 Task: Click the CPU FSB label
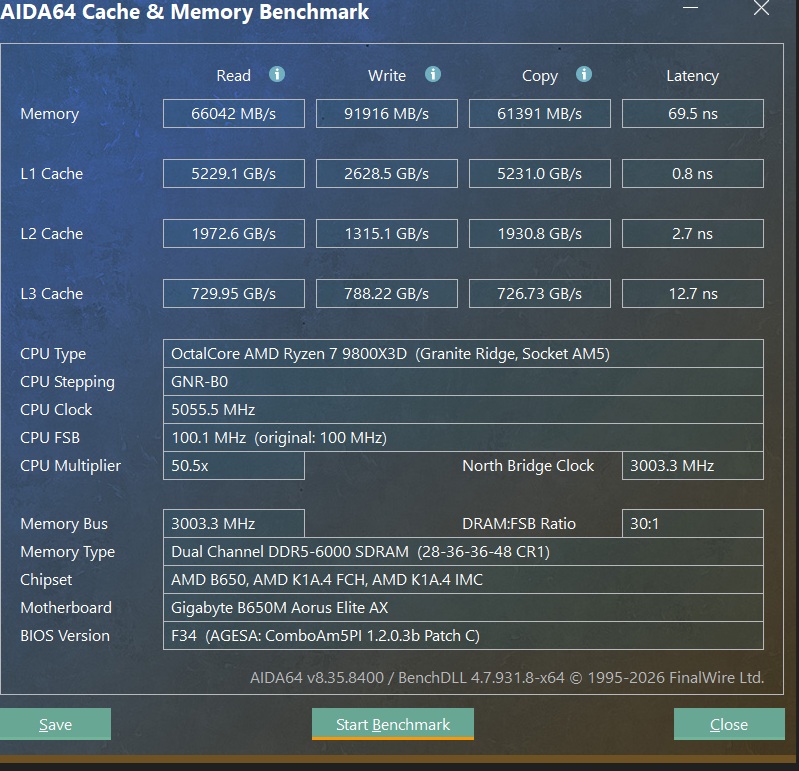pyautogui.click(x=50, y=438)
